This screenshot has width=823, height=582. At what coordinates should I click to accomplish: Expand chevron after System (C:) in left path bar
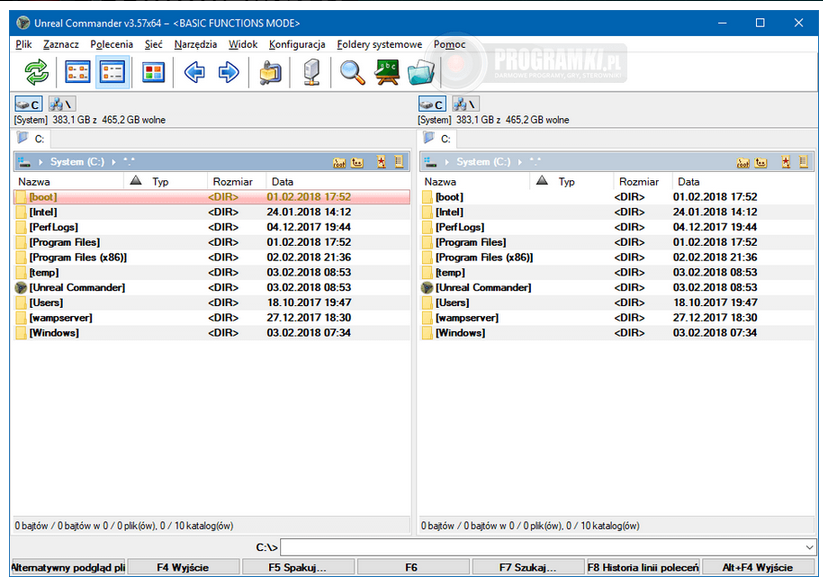click(x=113, y=162)
